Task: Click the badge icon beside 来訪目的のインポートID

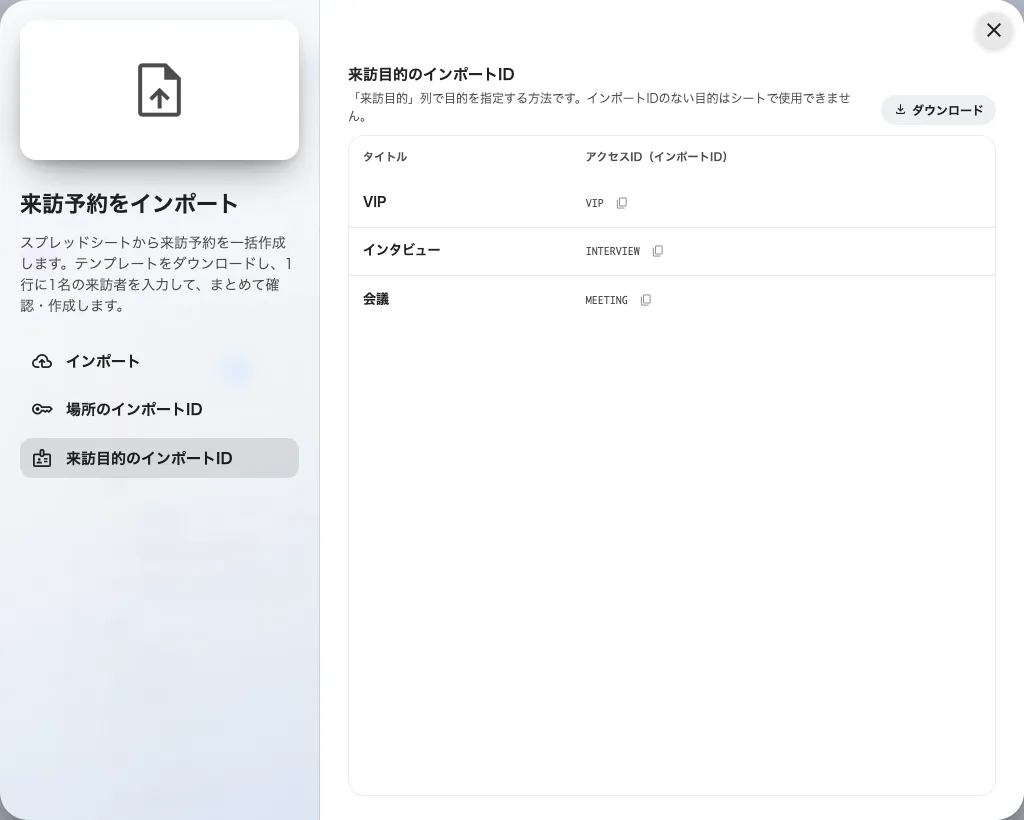Action: coord(42,458)
